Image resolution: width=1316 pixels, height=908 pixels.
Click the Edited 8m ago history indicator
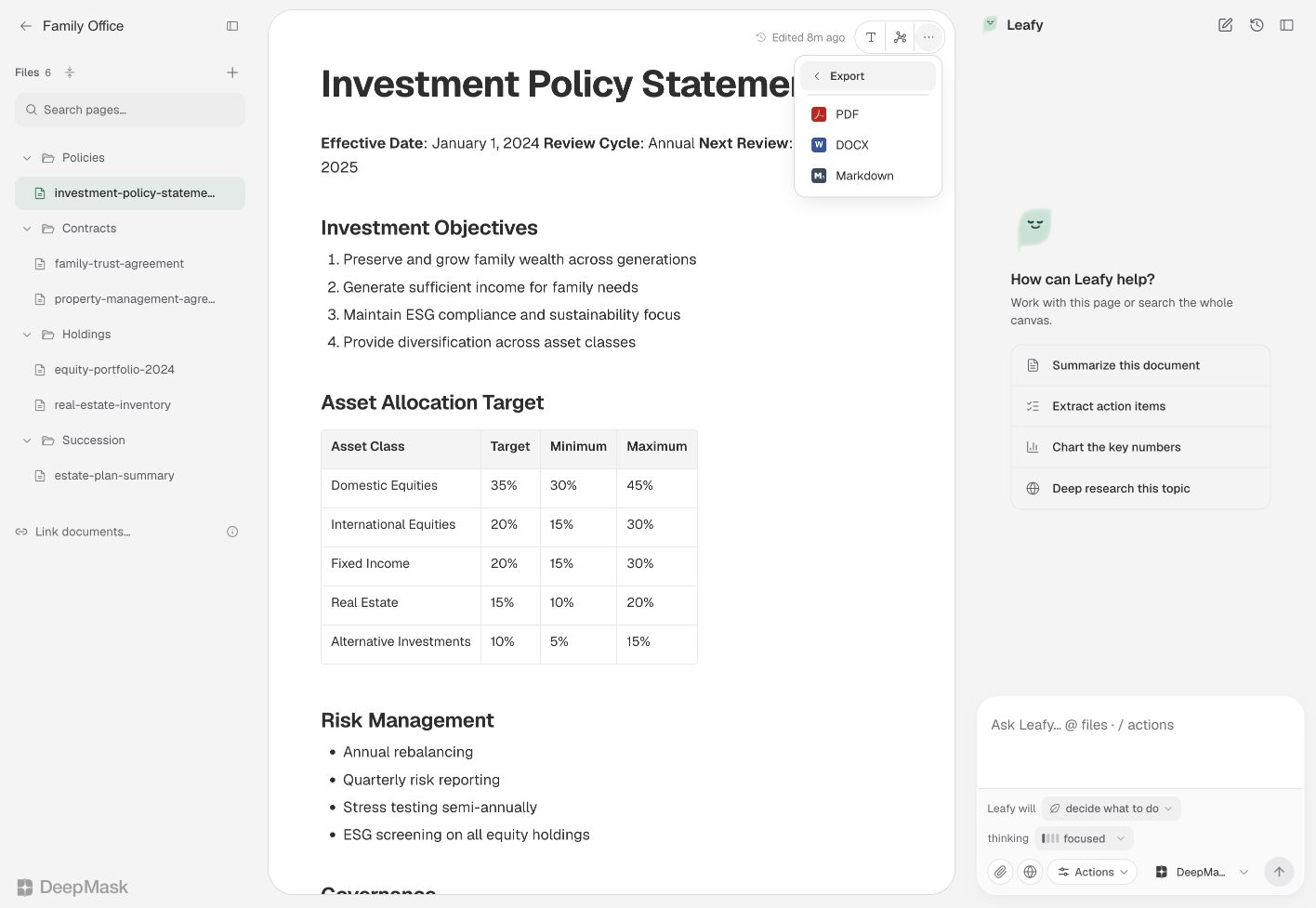(x=800, y=37)
